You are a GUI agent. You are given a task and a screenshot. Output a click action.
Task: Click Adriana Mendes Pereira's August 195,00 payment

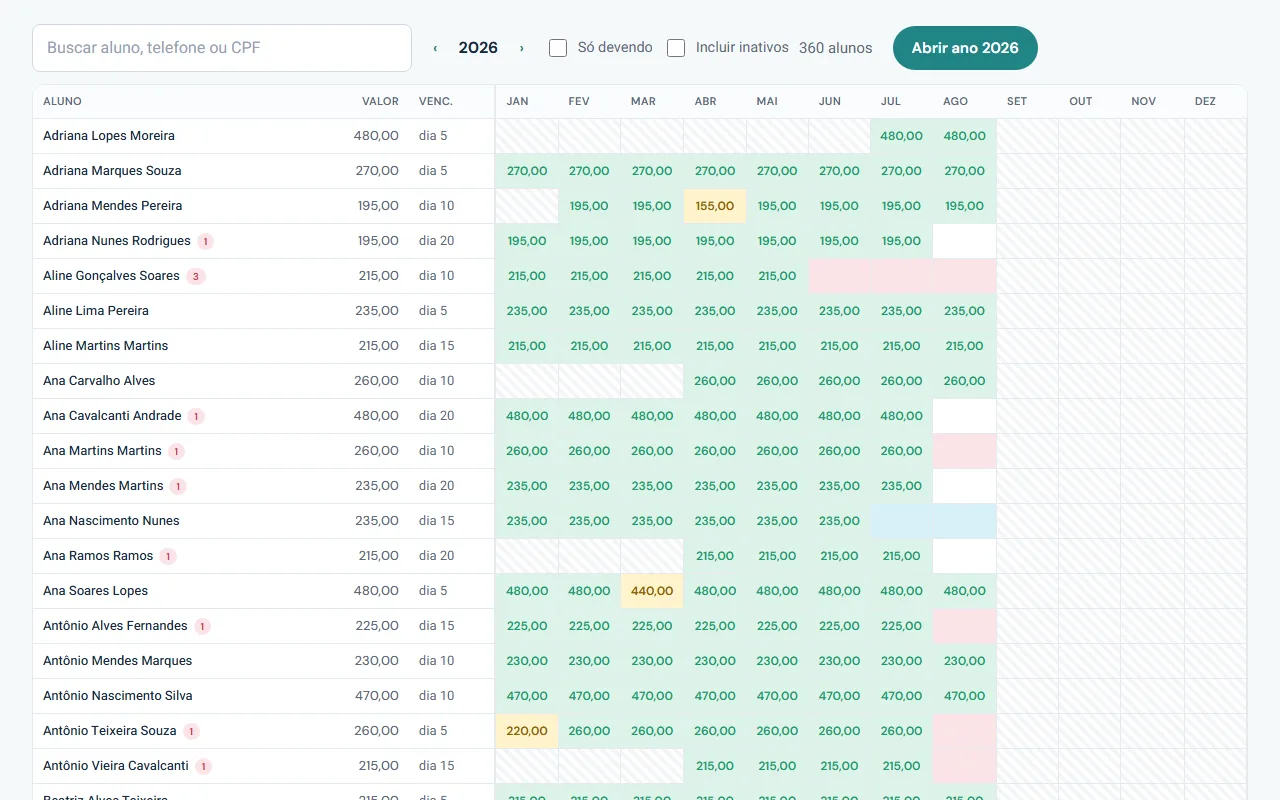965,206
